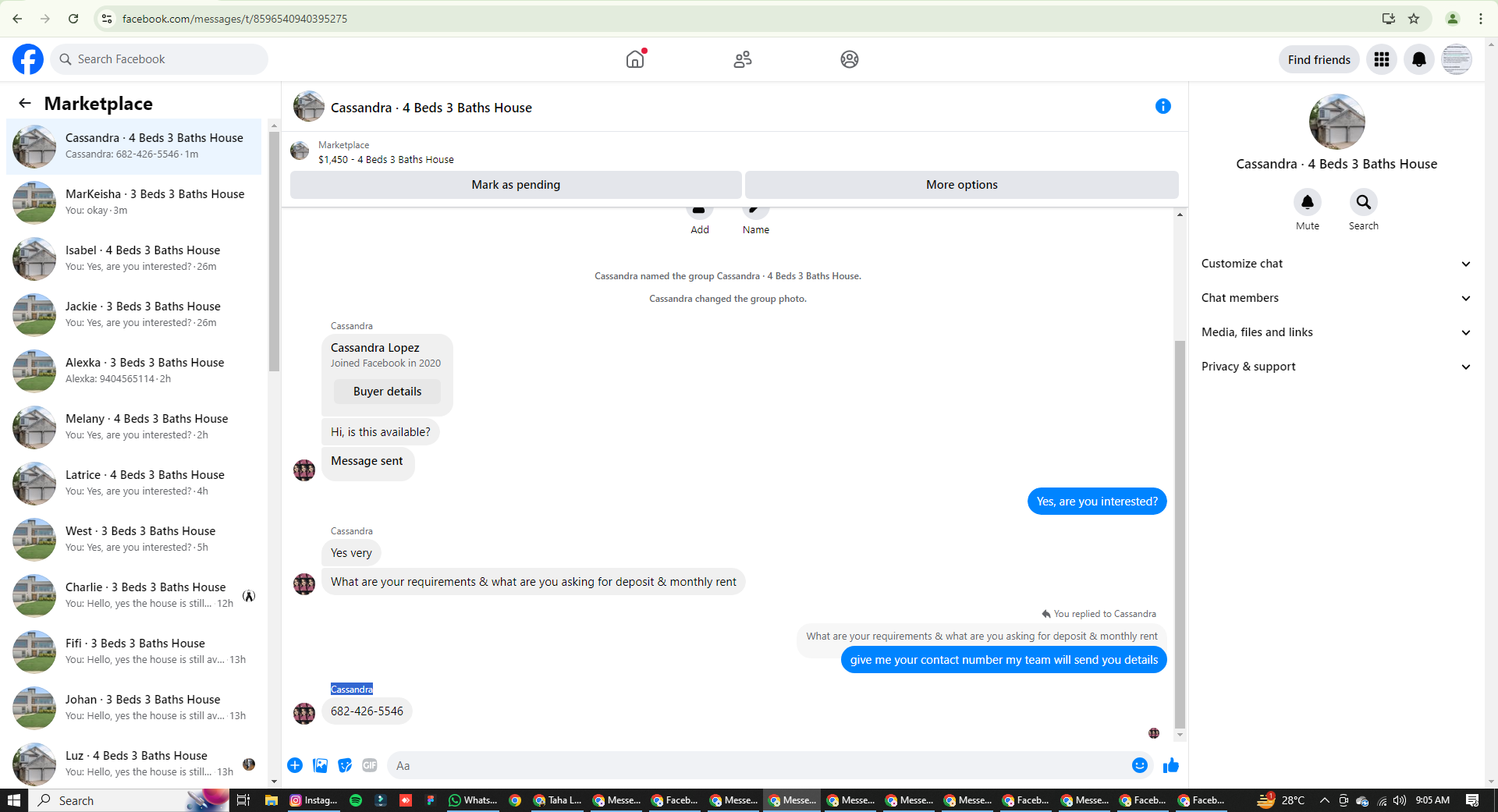Open the Alexka 3 Beds 3 Baths chat
1498x812 pixels.
click(134, 371)
